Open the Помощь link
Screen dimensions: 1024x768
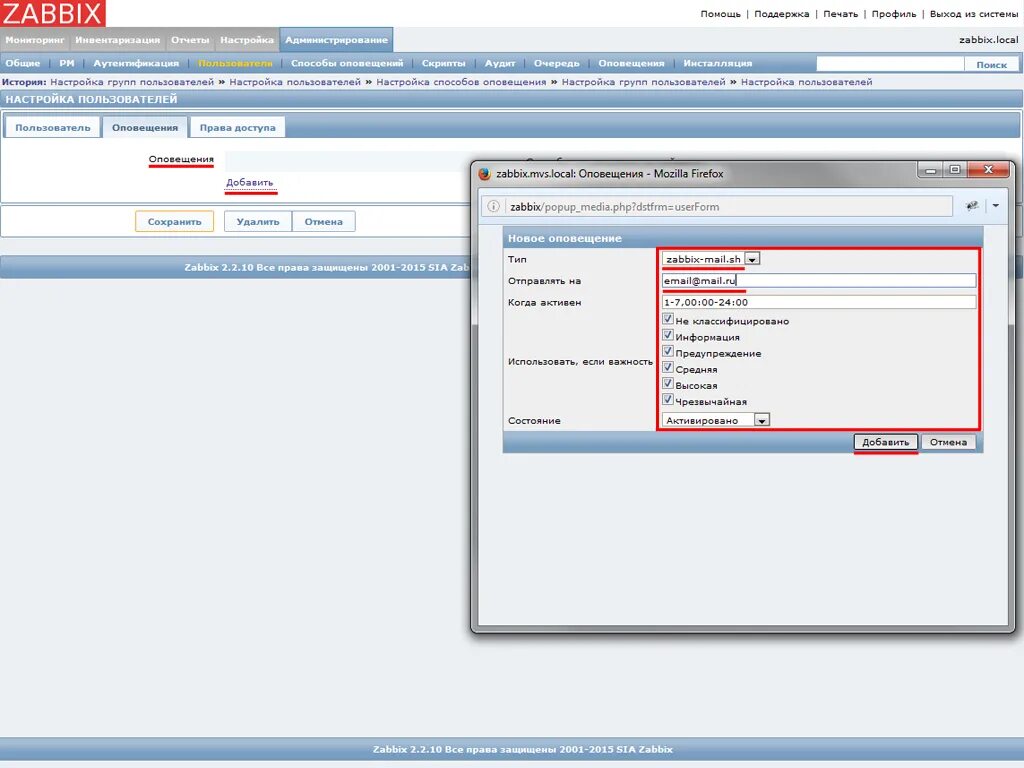720,14
